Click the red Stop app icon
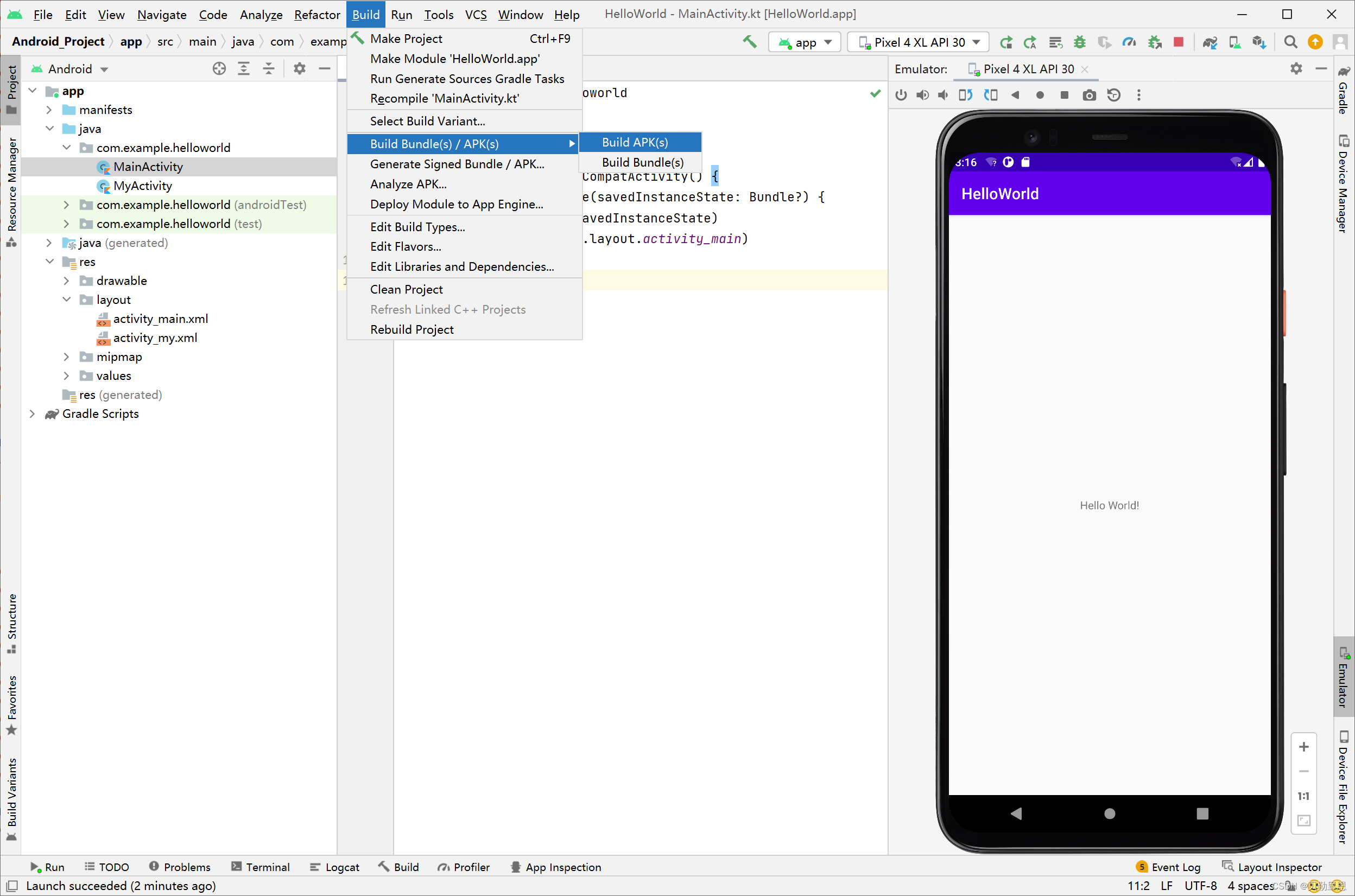Screen dimensions: 1355x896 [1179, 42]
